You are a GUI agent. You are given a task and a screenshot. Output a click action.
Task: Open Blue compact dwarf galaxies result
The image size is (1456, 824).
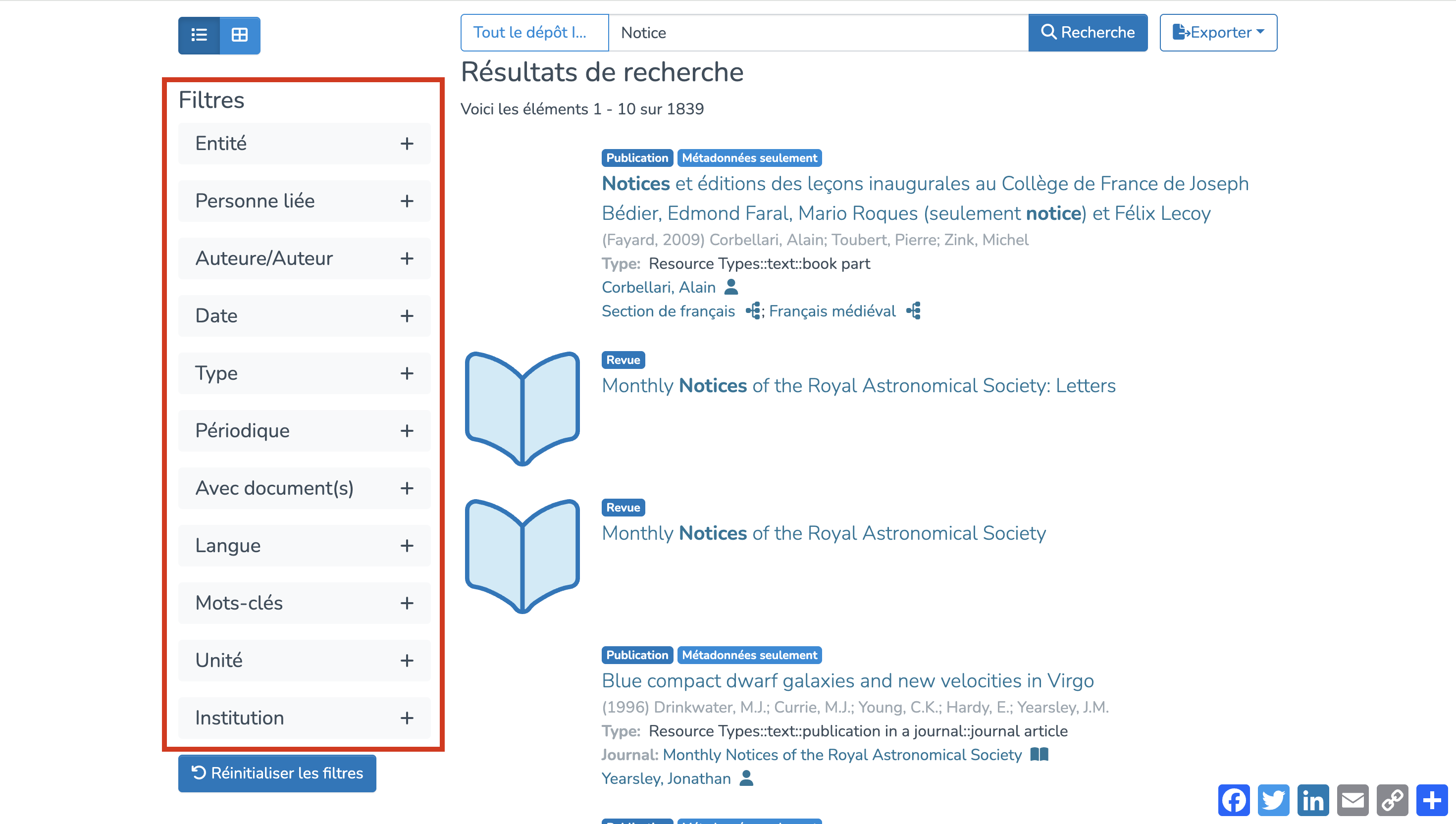(848, 681)
